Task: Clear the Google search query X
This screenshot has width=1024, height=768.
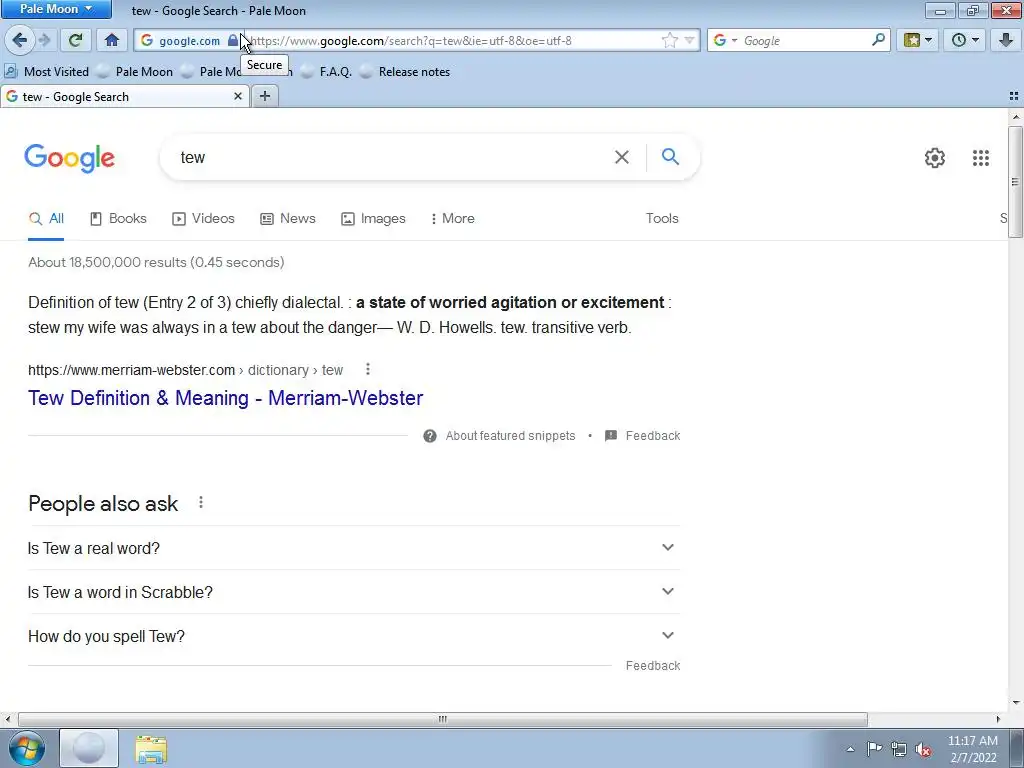Action: coord(622,157)
